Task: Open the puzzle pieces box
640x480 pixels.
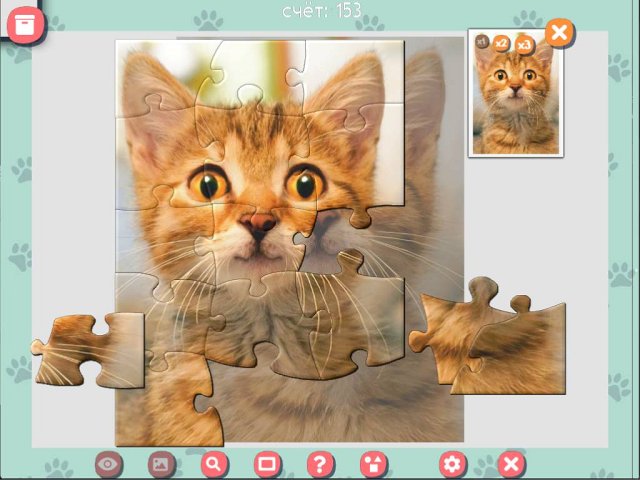Action: click(22, 21)
